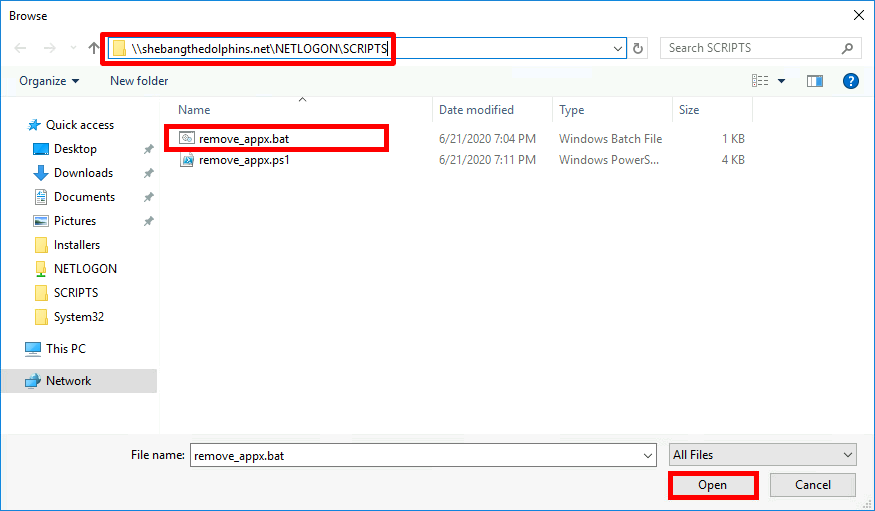Click the Desktop monitor icon

pyautogui.click(x=41, y=149)
